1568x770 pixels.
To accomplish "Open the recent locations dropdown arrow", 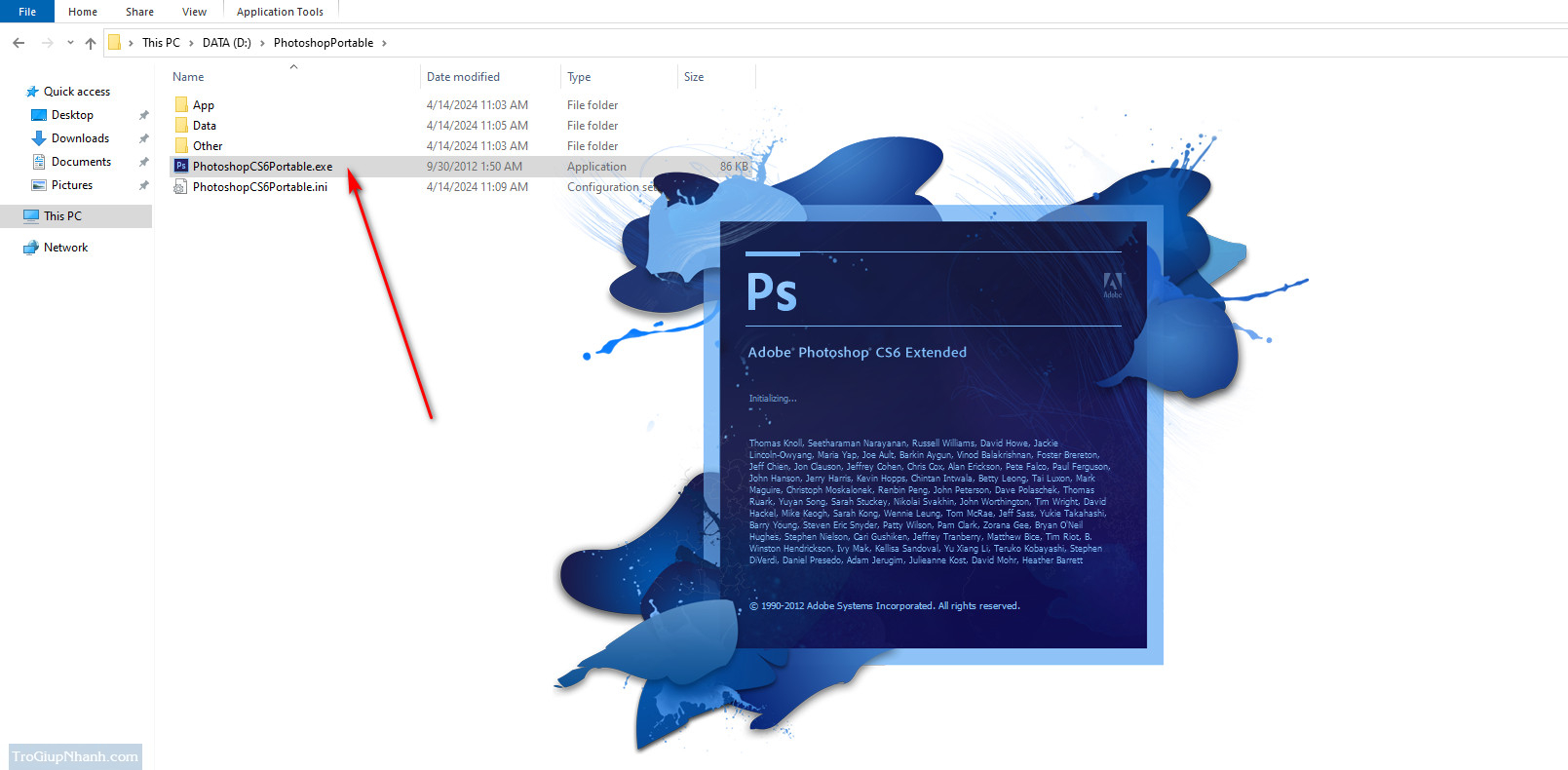I will (x=70, y=43).
